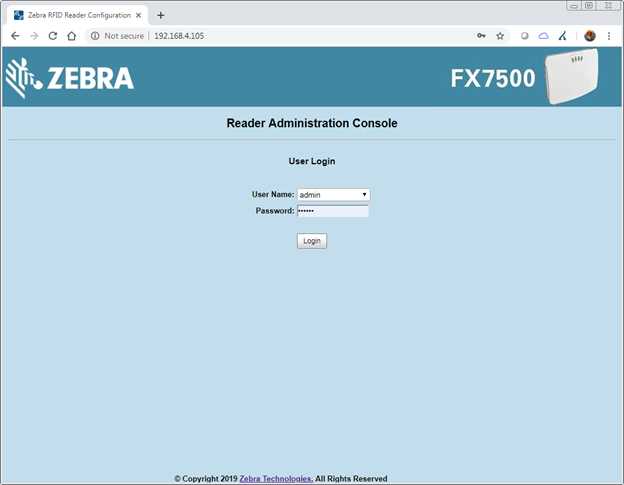This screenshot has width=624, height=485.
Task: Click the FX7500 model title text
Action: click(x=493, y=78)
